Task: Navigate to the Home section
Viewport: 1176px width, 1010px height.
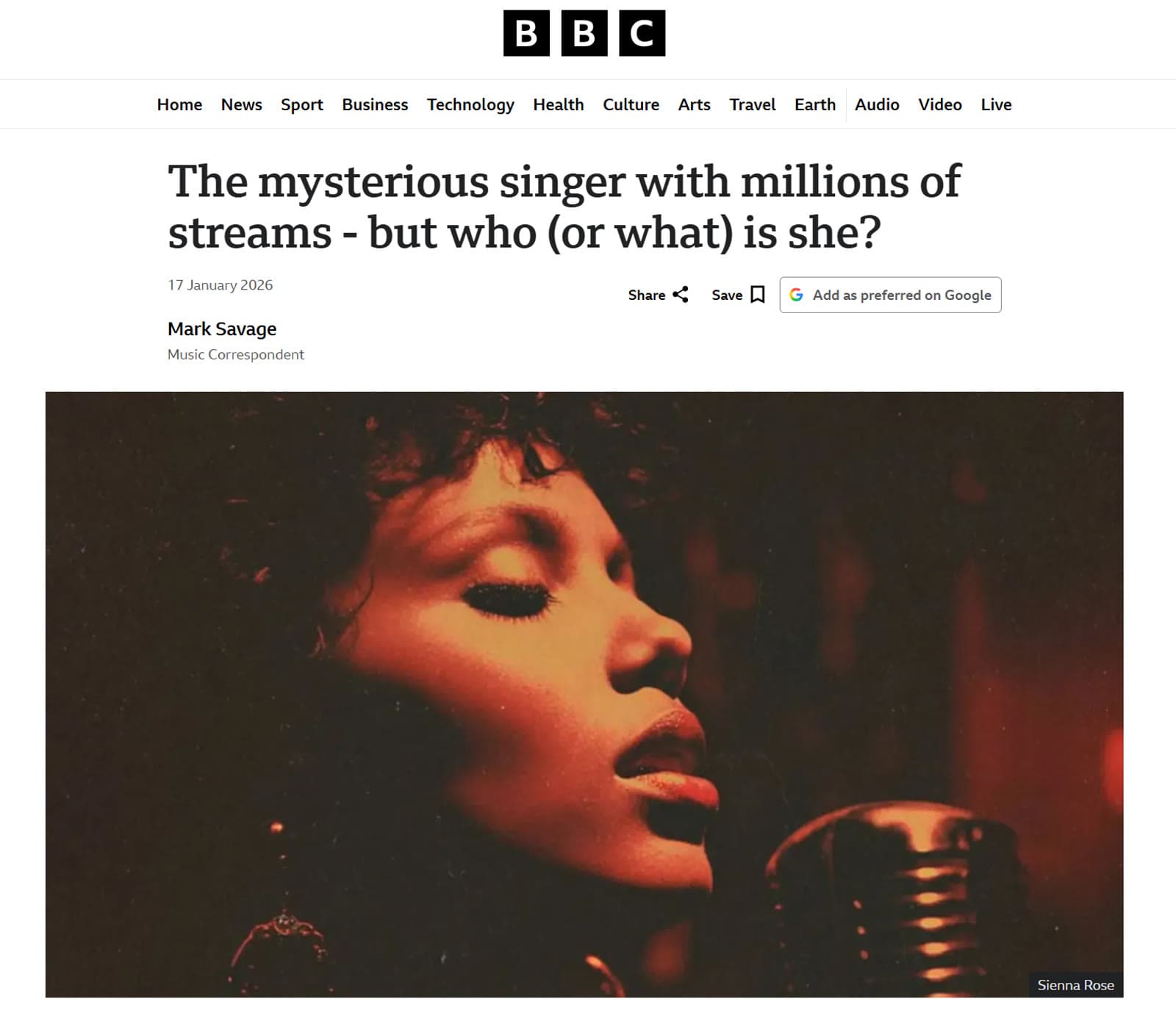Action: pyautogui.click(x=179, y=104)
